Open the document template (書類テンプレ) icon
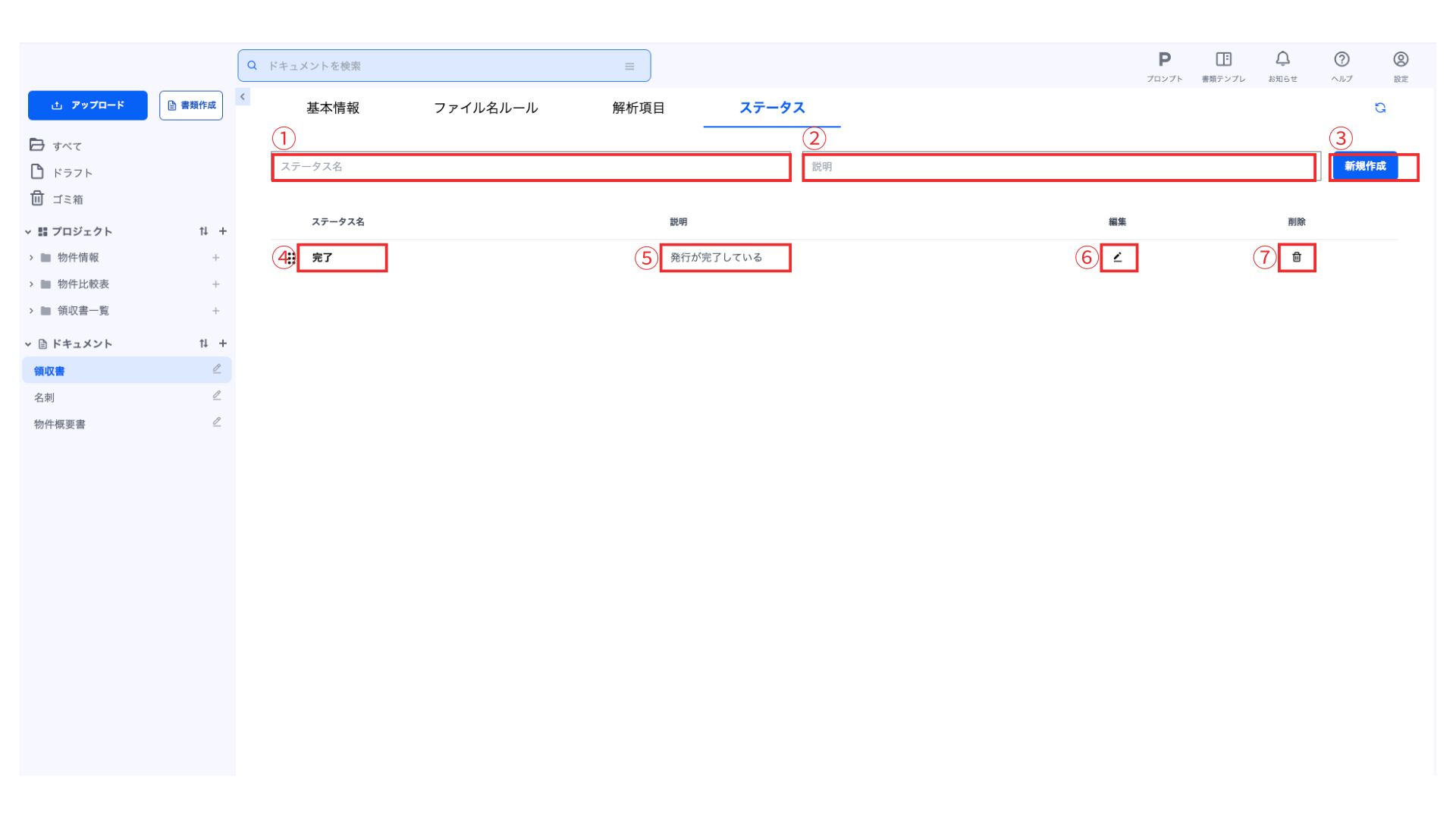The height and width of the screenshot is (819, 1456). point(1223,60)
